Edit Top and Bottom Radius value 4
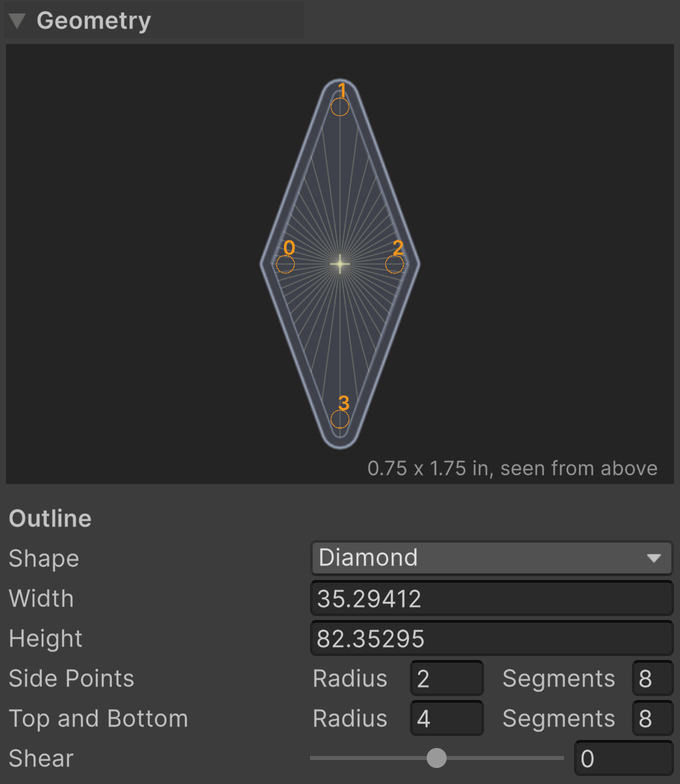 click(x=446, y=718)
